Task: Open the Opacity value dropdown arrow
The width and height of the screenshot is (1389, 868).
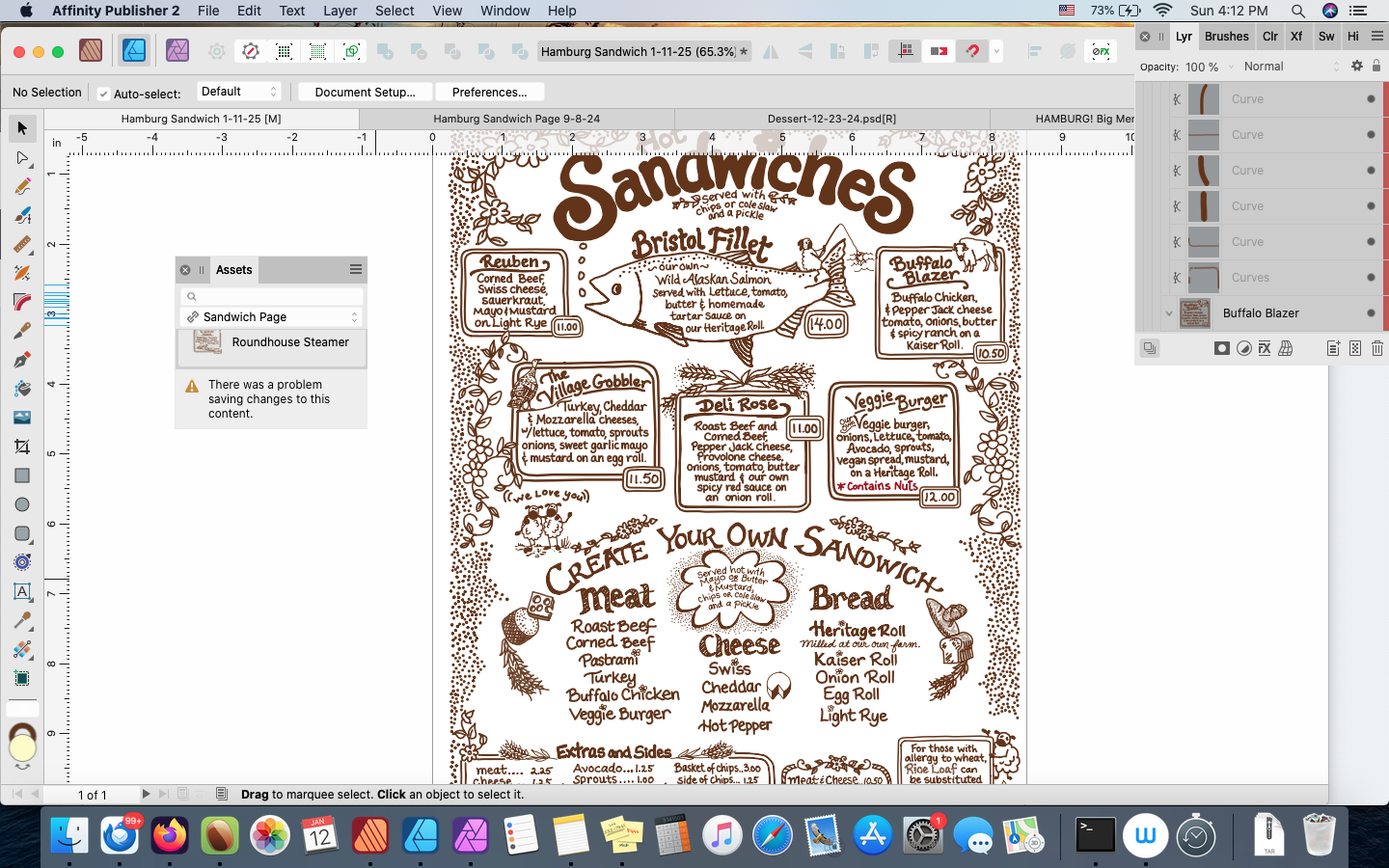Action: pos(1231,67)
